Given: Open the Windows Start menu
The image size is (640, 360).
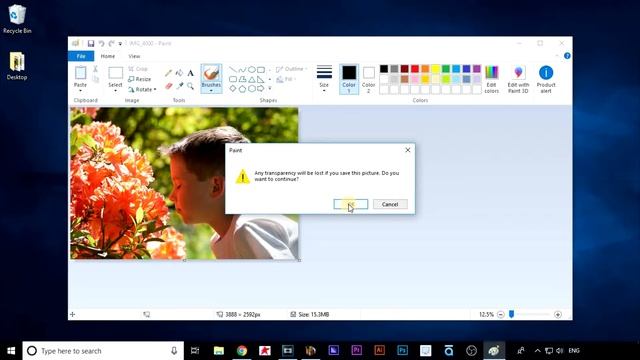Looking at the screenshot, I should coord(11,351).
